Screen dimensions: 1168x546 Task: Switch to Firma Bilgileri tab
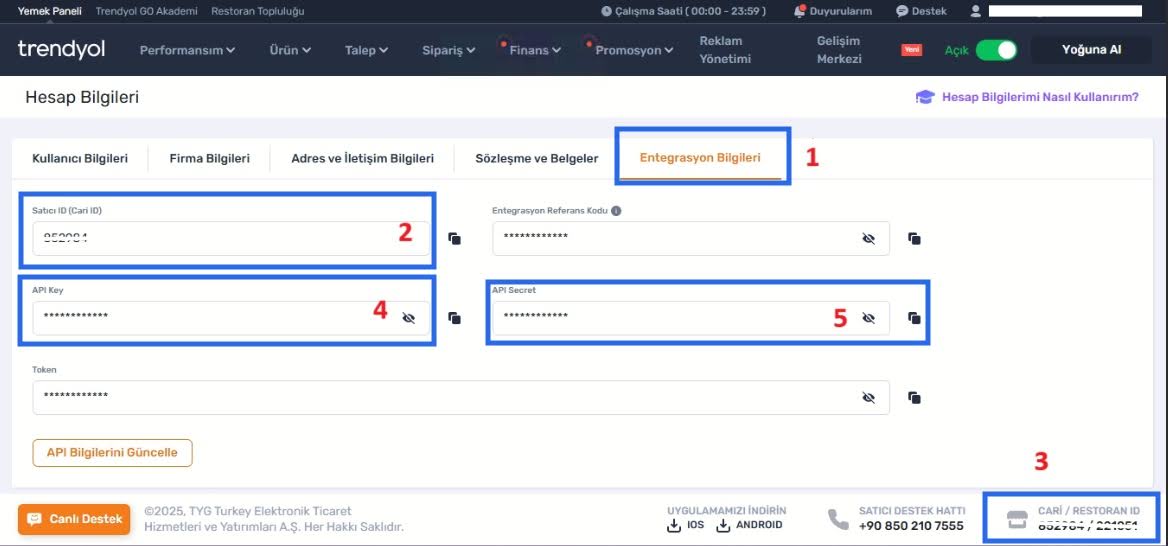click(x=209, y=159)
